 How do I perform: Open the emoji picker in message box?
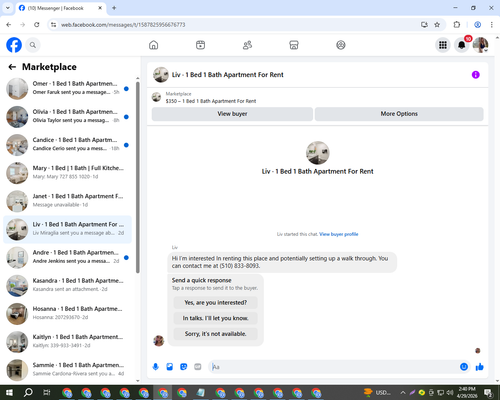point(464,367)
